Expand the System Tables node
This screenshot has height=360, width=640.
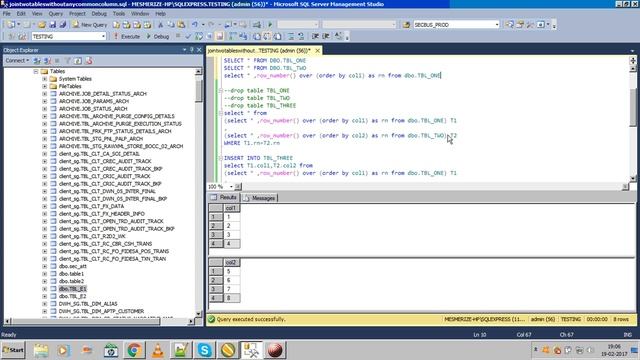44,79
